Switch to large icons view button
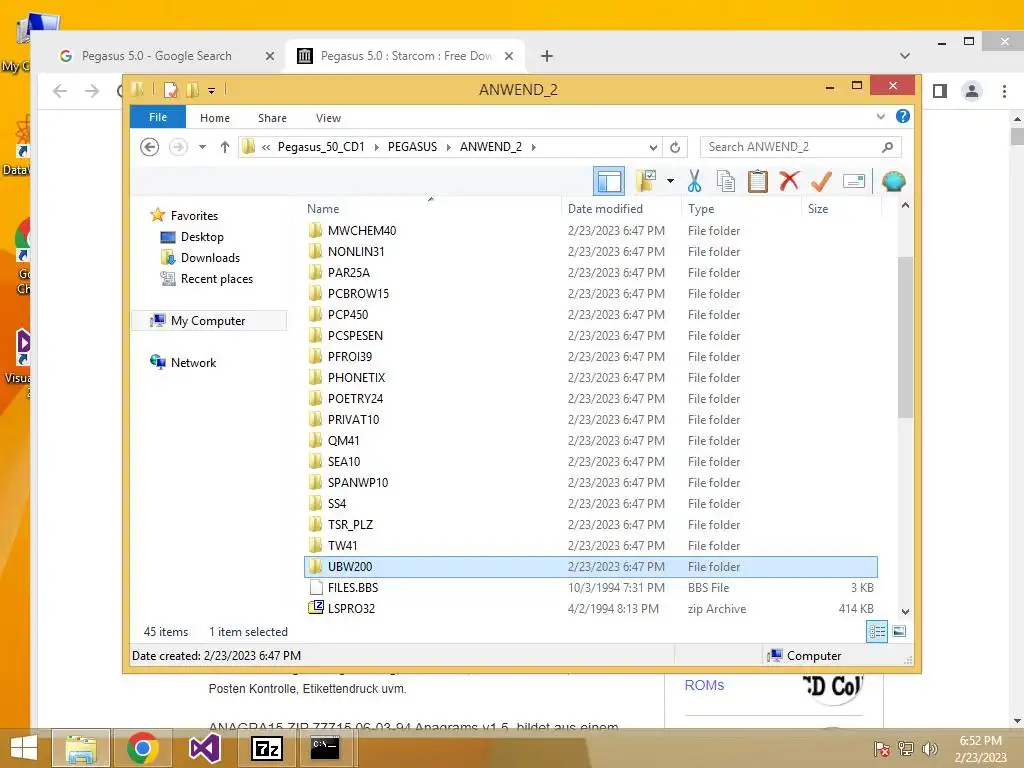The image size is (1024, 768). pos(899,632)
